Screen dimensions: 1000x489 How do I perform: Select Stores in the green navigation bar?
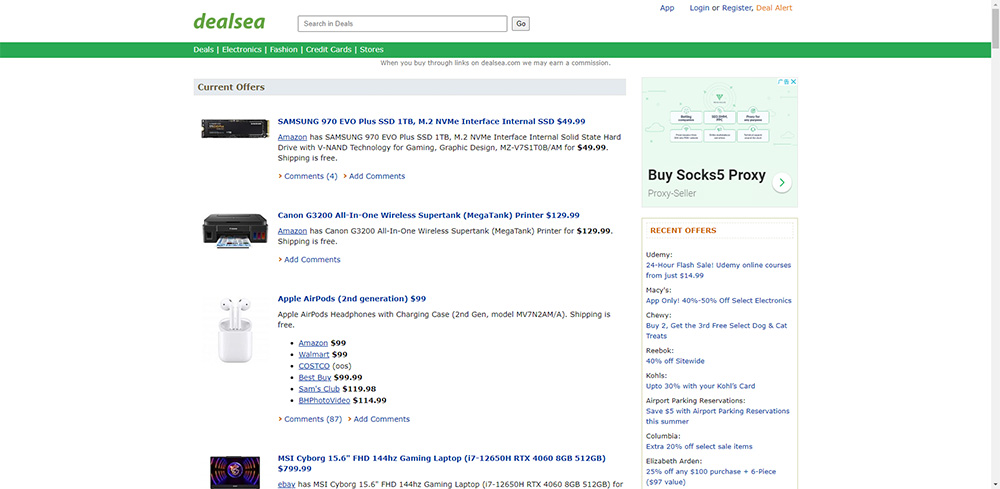click(371, 49)
